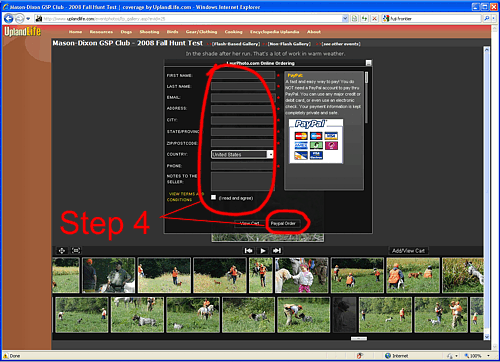Click the Done status warning icon
The height and width of the screenshot is (362, 500).
[6, 356]
